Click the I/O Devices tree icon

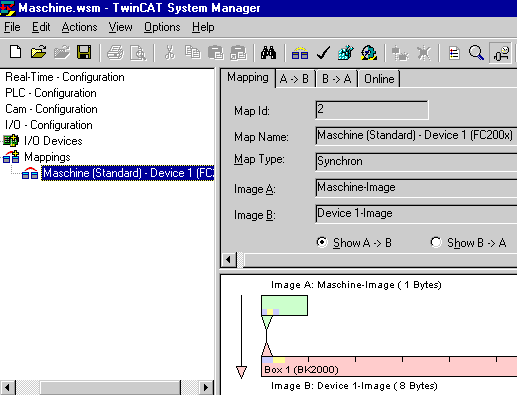(11, 141)
